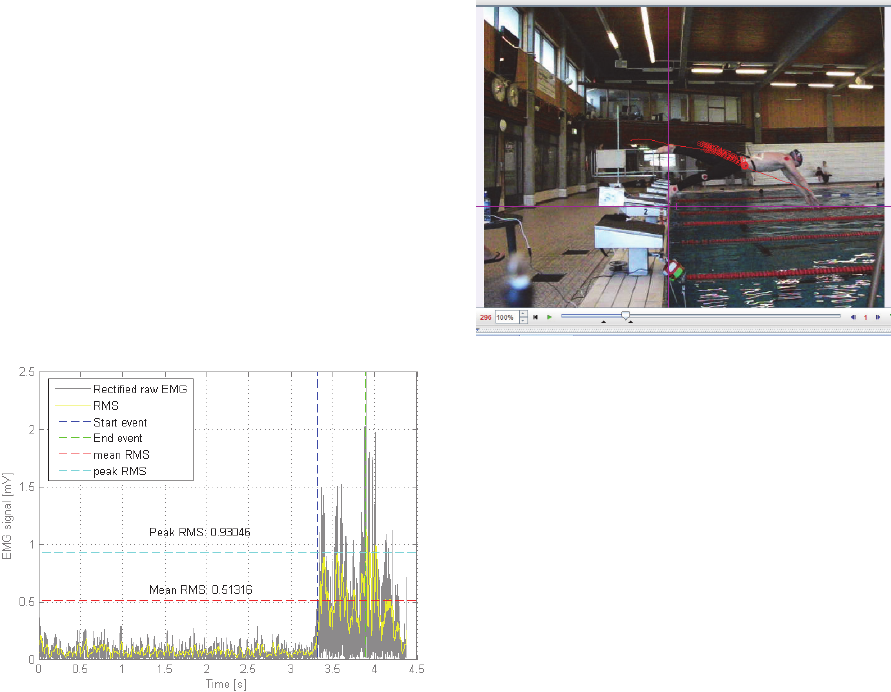
Task: Click the return-to-start button in video controls
Action: coord(535,317)
